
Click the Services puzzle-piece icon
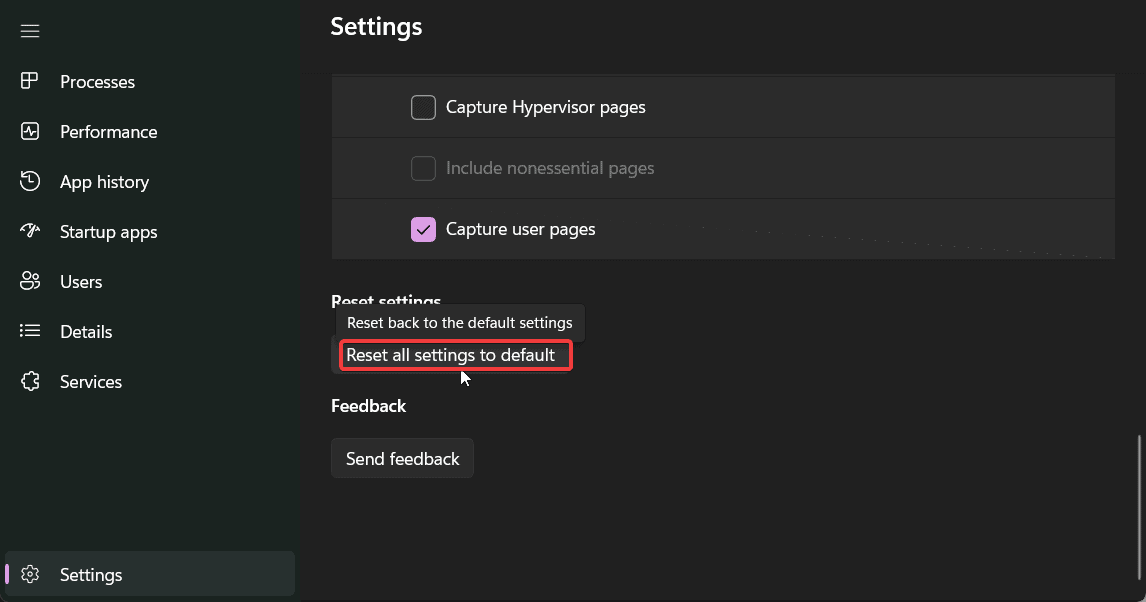[x=30, y=381]
